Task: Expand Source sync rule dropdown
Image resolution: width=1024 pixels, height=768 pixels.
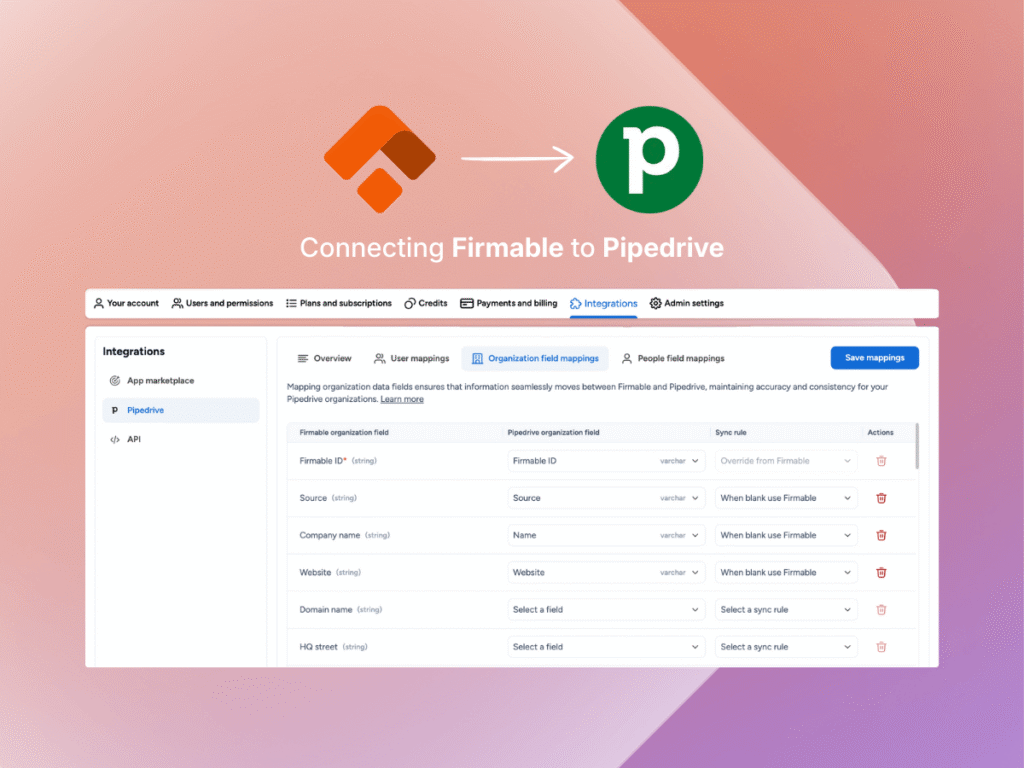Action: 786,498
